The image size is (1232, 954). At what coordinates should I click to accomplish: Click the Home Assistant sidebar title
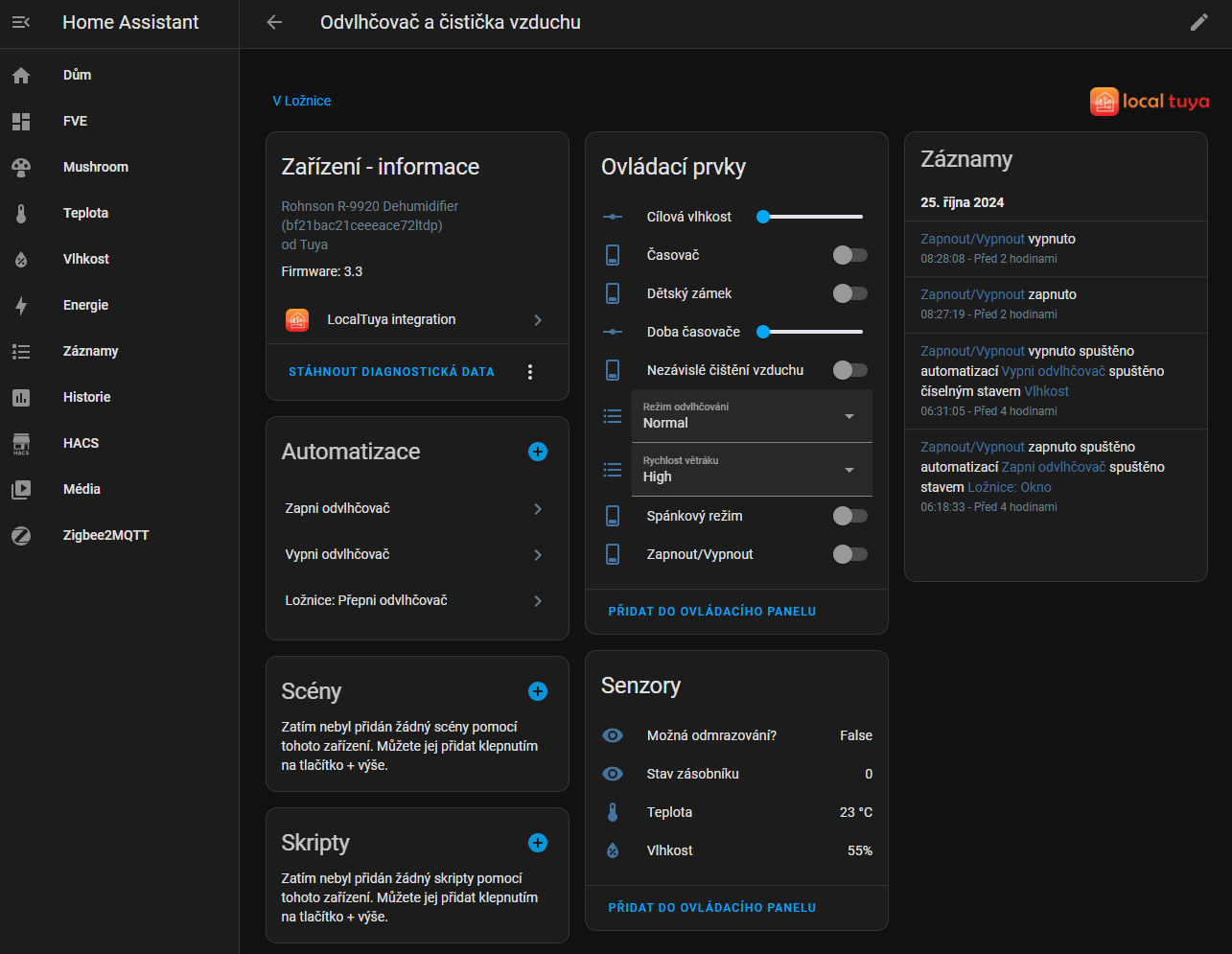click(130, 22)
